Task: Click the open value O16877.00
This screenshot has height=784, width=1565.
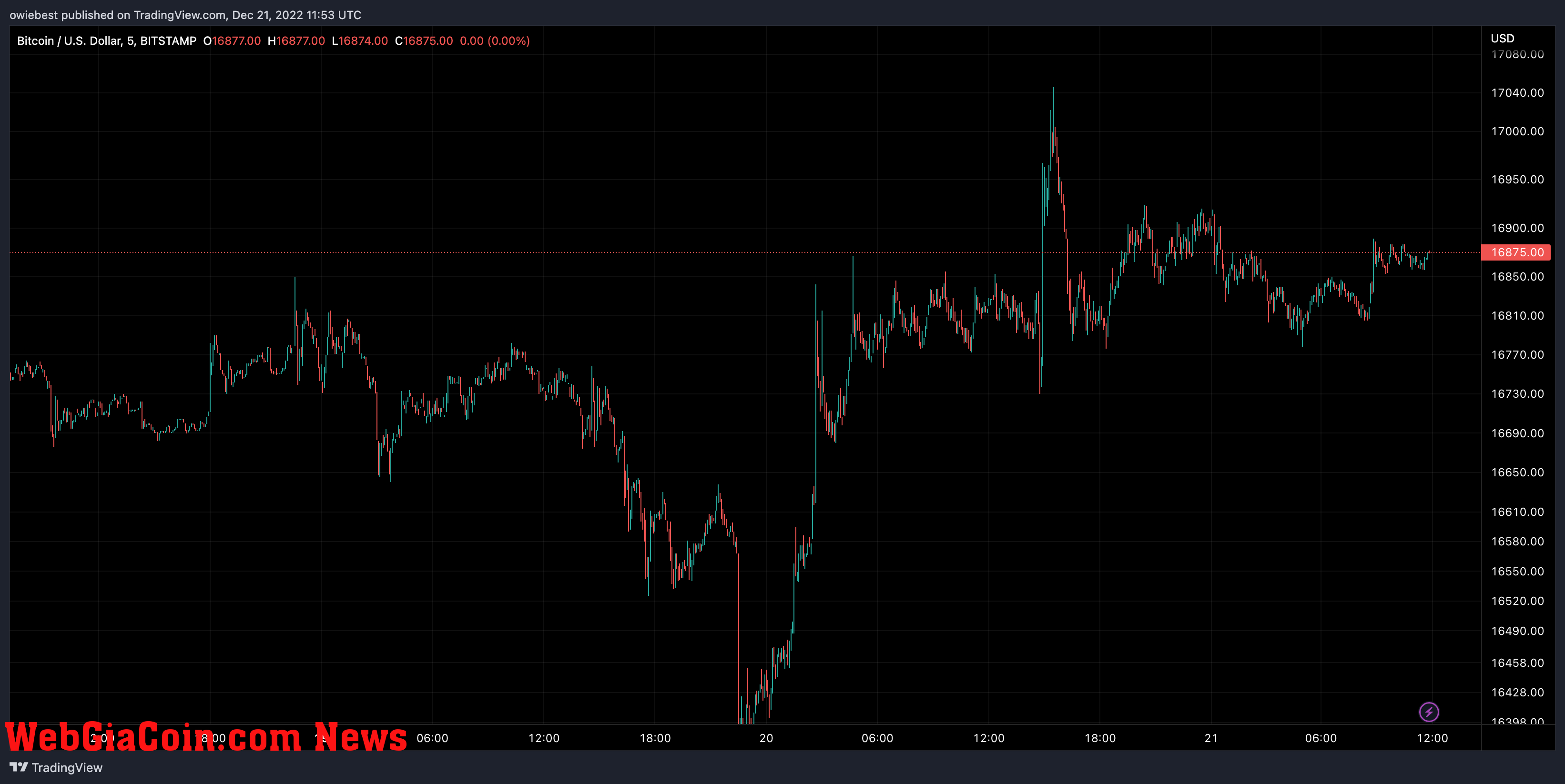Action: (x=232, y=40)
